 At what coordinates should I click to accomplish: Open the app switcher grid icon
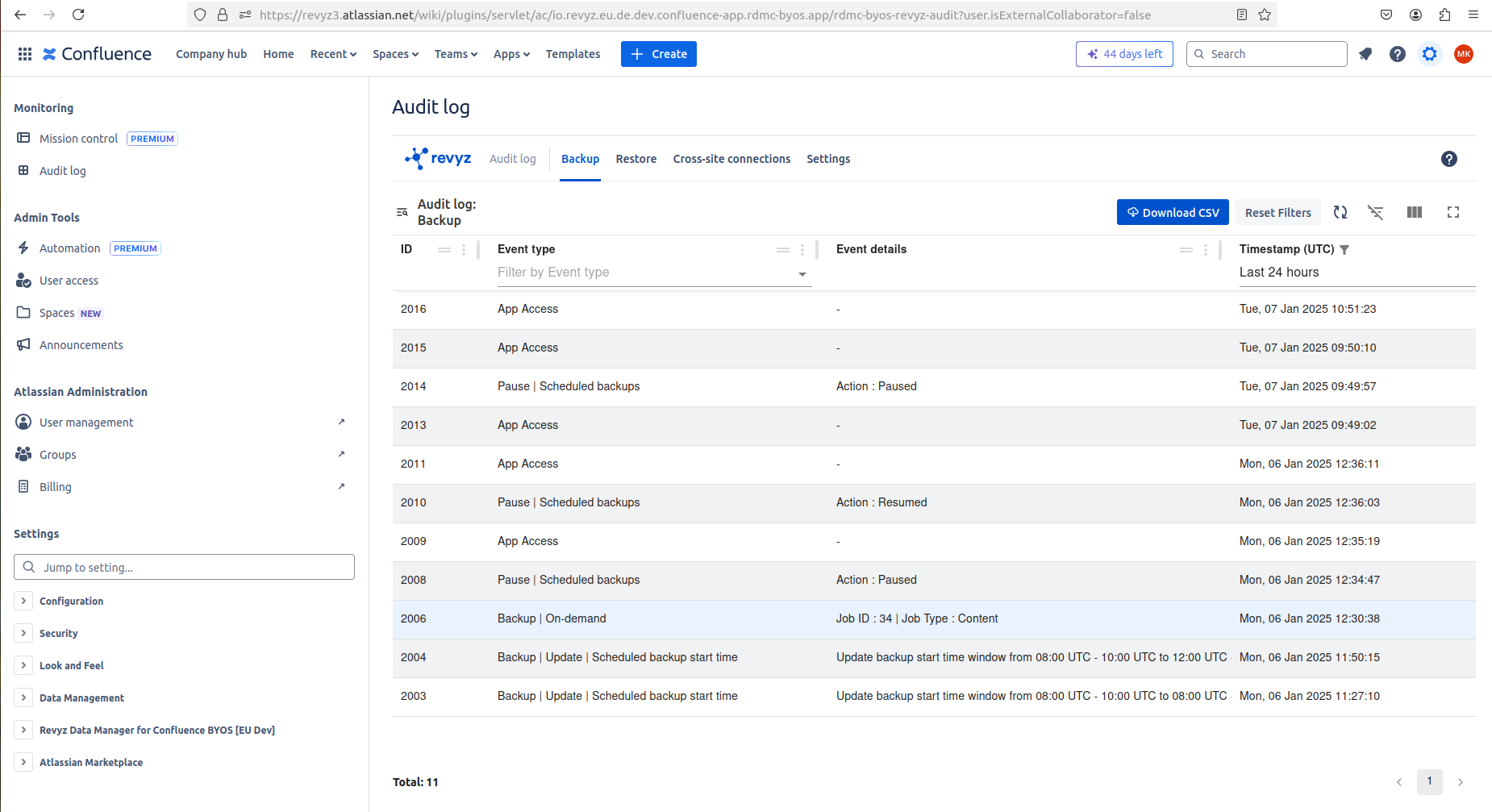point(25,54)
